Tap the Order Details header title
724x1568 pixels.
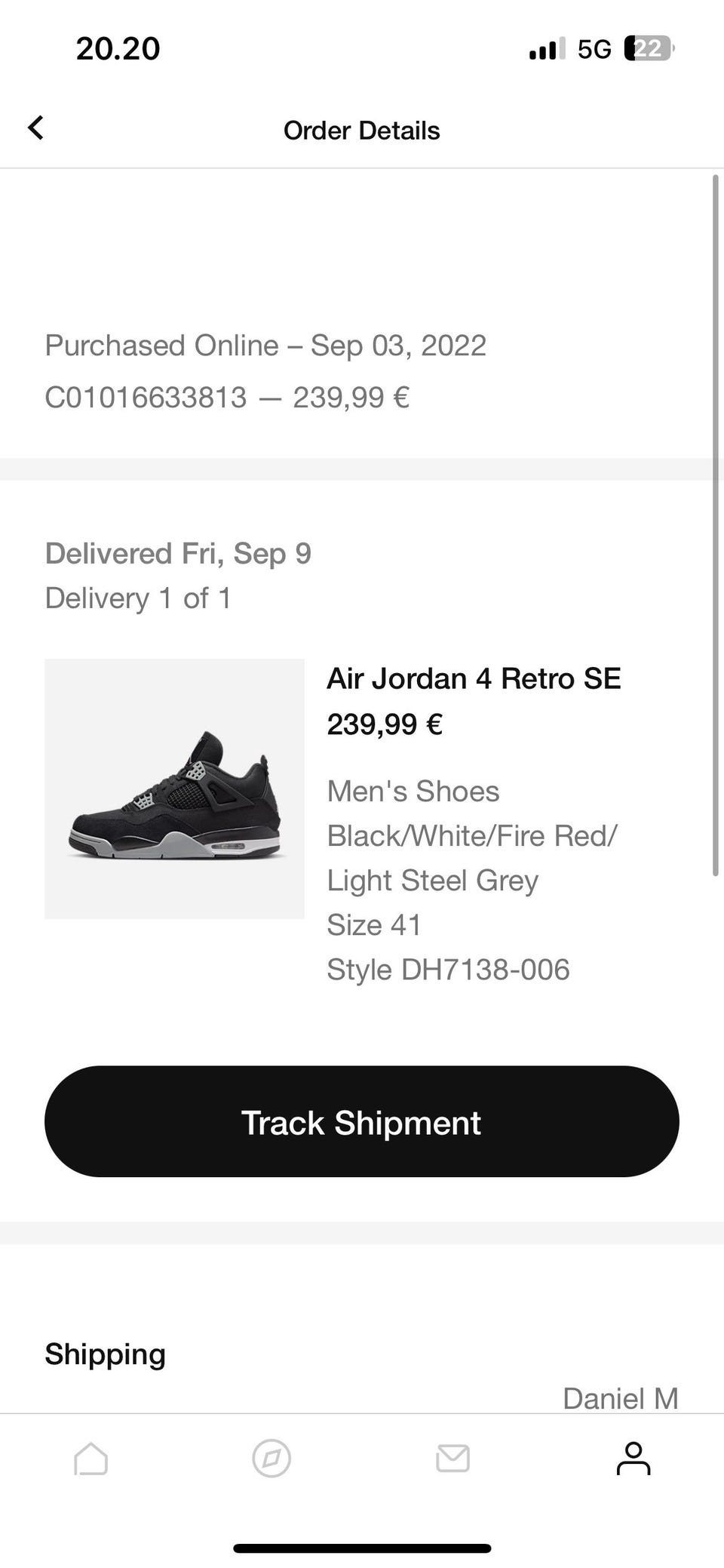tap(362, 131)
